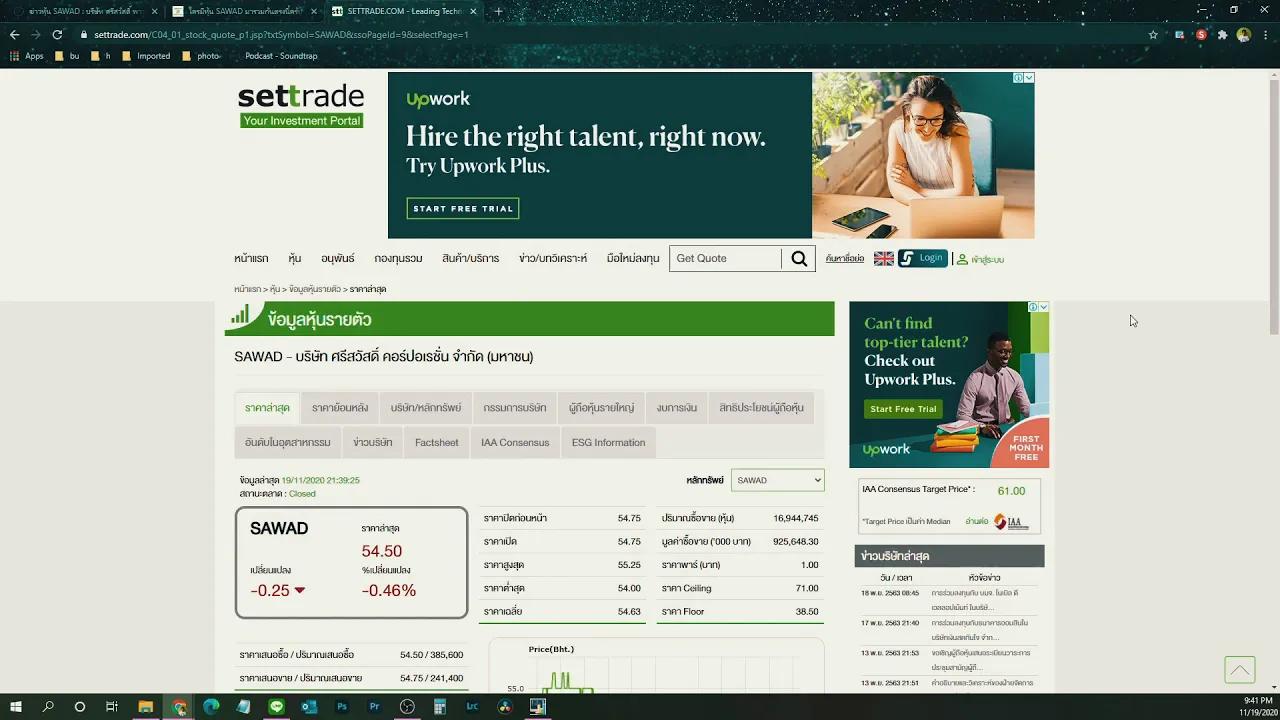Click เข้าสู่ระบบ sign-in link

[x=980, y=259]
